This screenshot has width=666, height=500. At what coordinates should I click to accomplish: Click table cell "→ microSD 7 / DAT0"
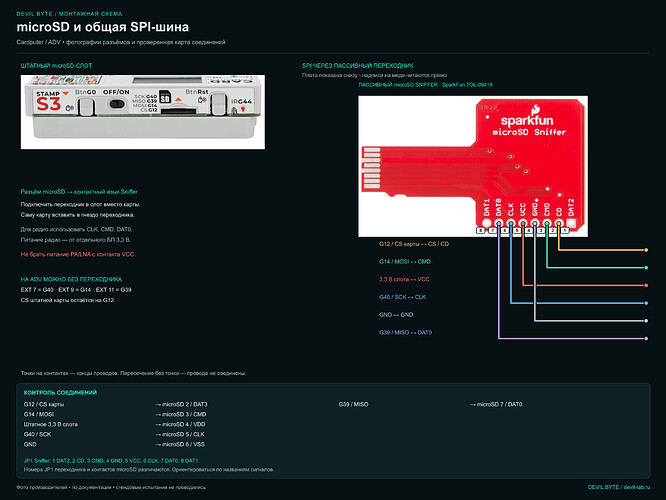496,404
